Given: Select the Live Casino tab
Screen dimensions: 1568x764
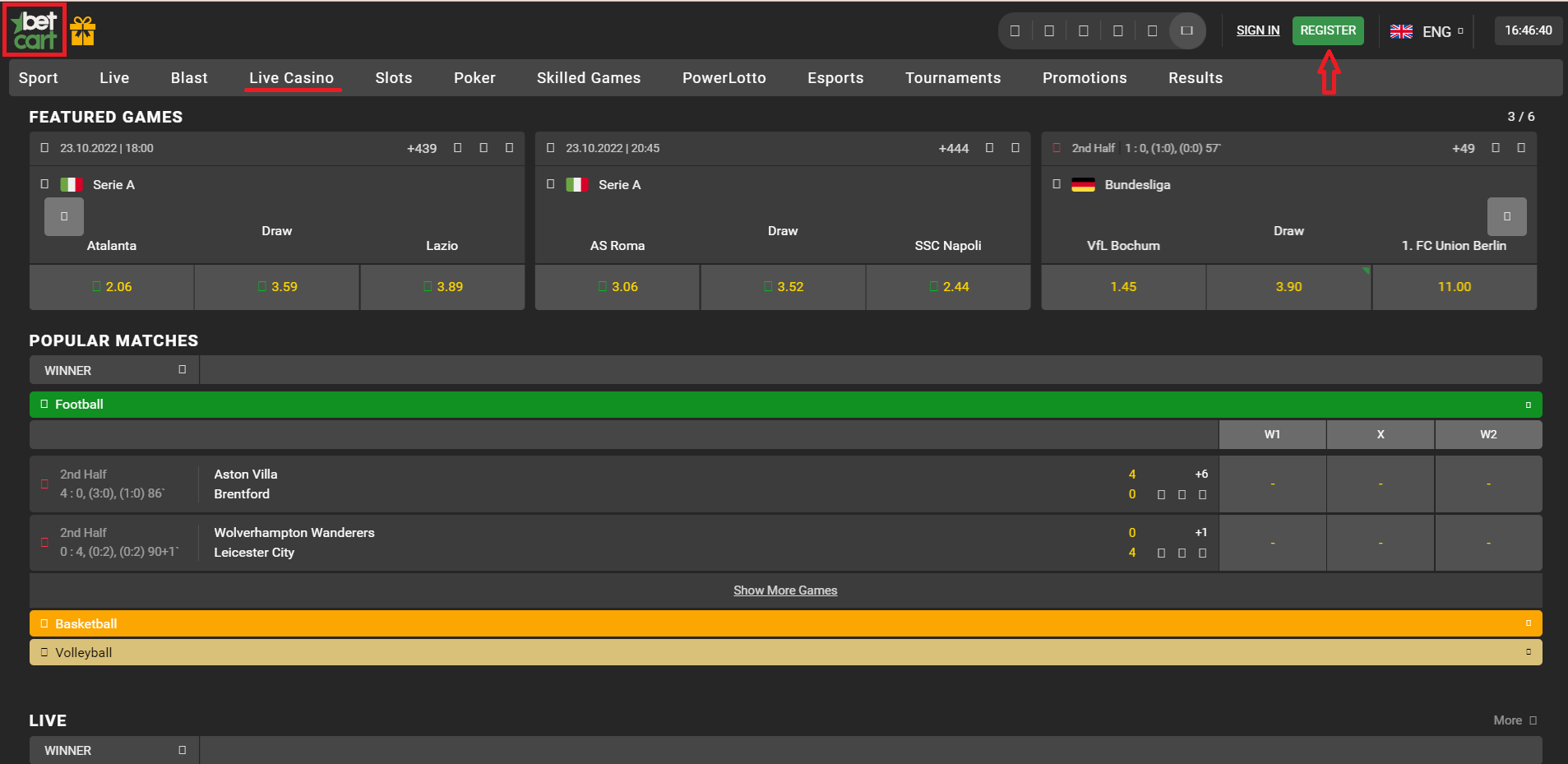Looking at the screenshot, I should pos(292,78).
